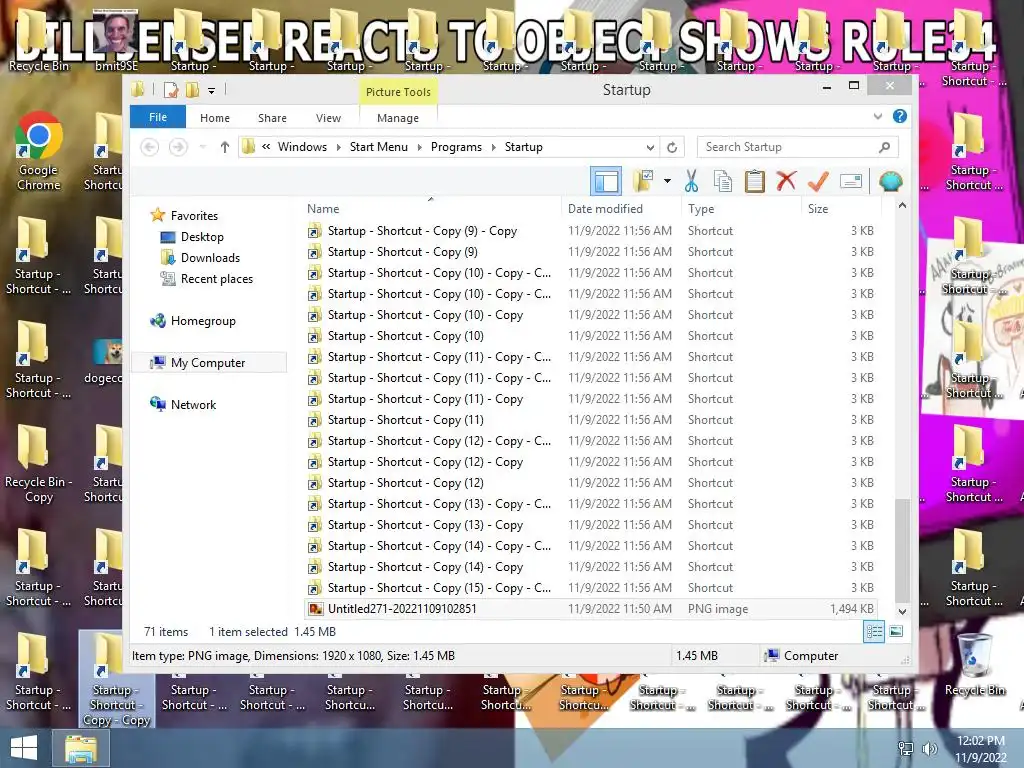Open the blue Help question mark
This screenshot has height=768, width=1024.
[x=900, y=116]
